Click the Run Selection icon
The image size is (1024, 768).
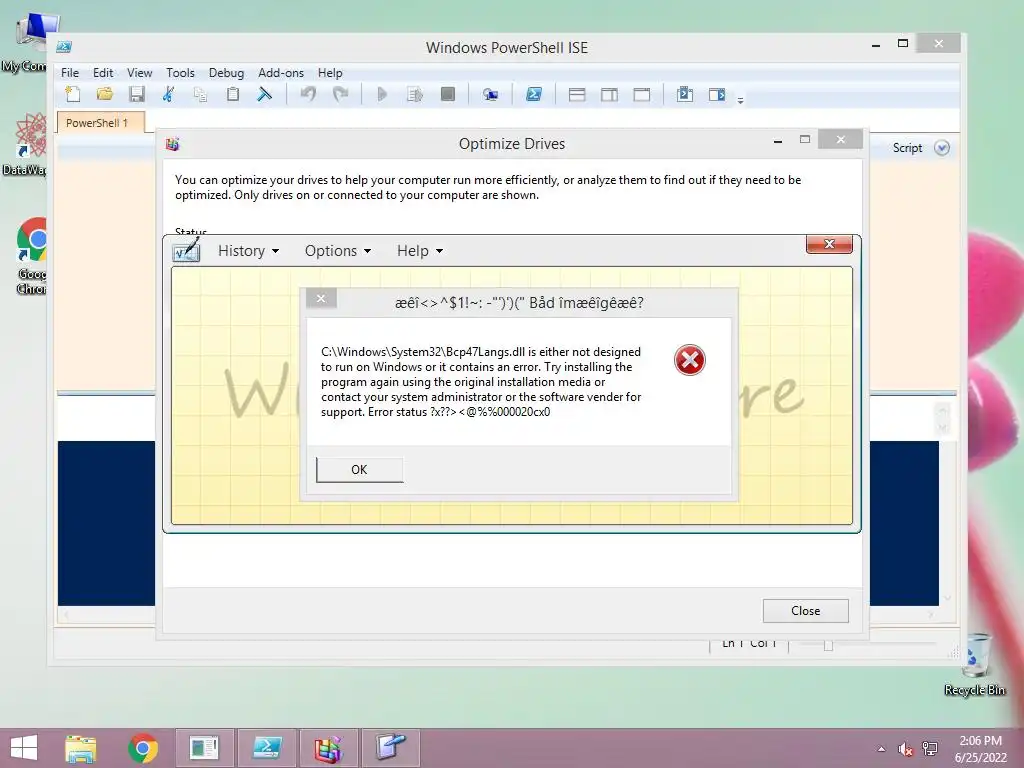(415, 95)
